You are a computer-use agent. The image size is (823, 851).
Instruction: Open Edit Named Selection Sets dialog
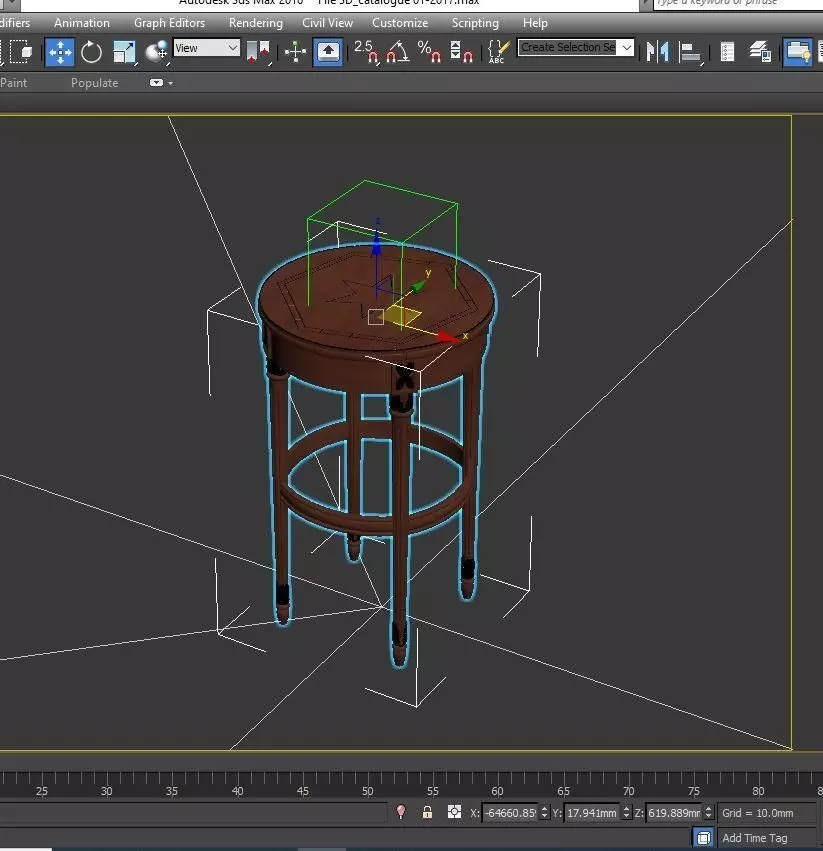point(498,52)
